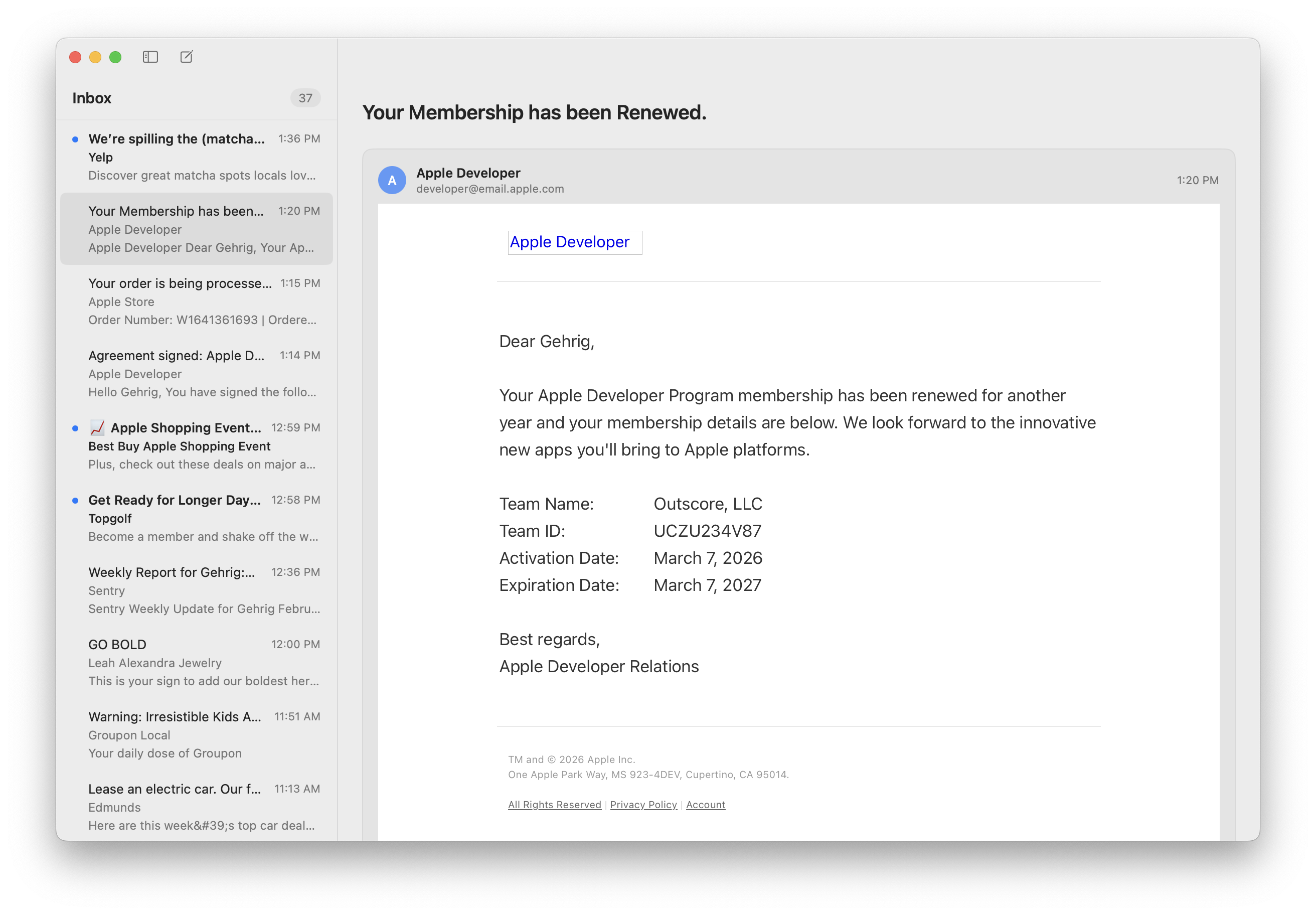Click the unread indicator on the Topgolf email

[x=75, y=500]
